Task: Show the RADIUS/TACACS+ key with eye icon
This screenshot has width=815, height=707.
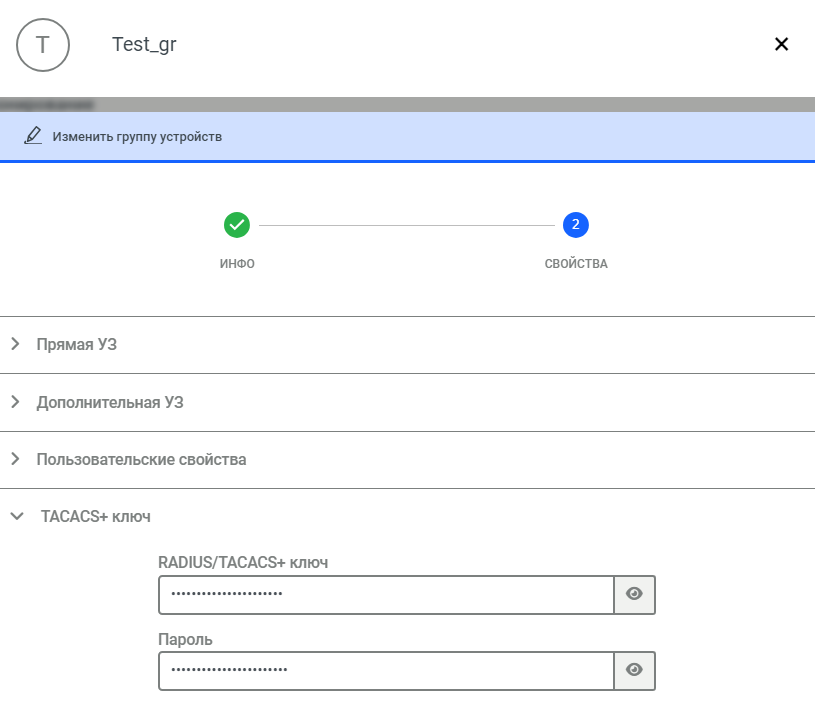Action: pyautogui.click(x=634, y=594)
